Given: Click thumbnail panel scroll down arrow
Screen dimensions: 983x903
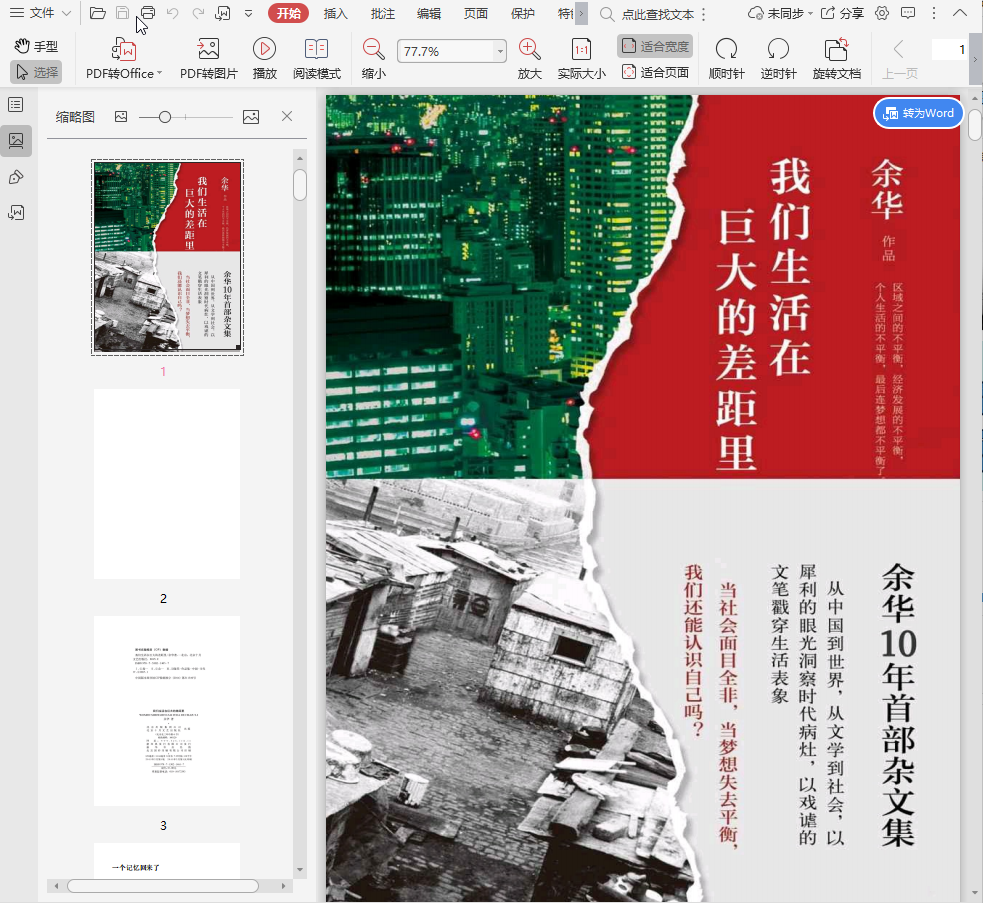Looking at the screenshot, I should (x=300, y=870).
